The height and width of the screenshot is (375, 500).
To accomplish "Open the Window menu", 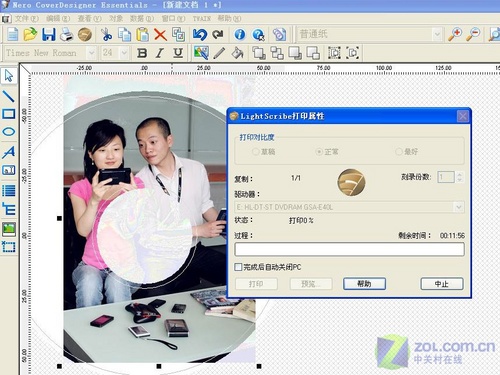I will (x=173, y=19).
